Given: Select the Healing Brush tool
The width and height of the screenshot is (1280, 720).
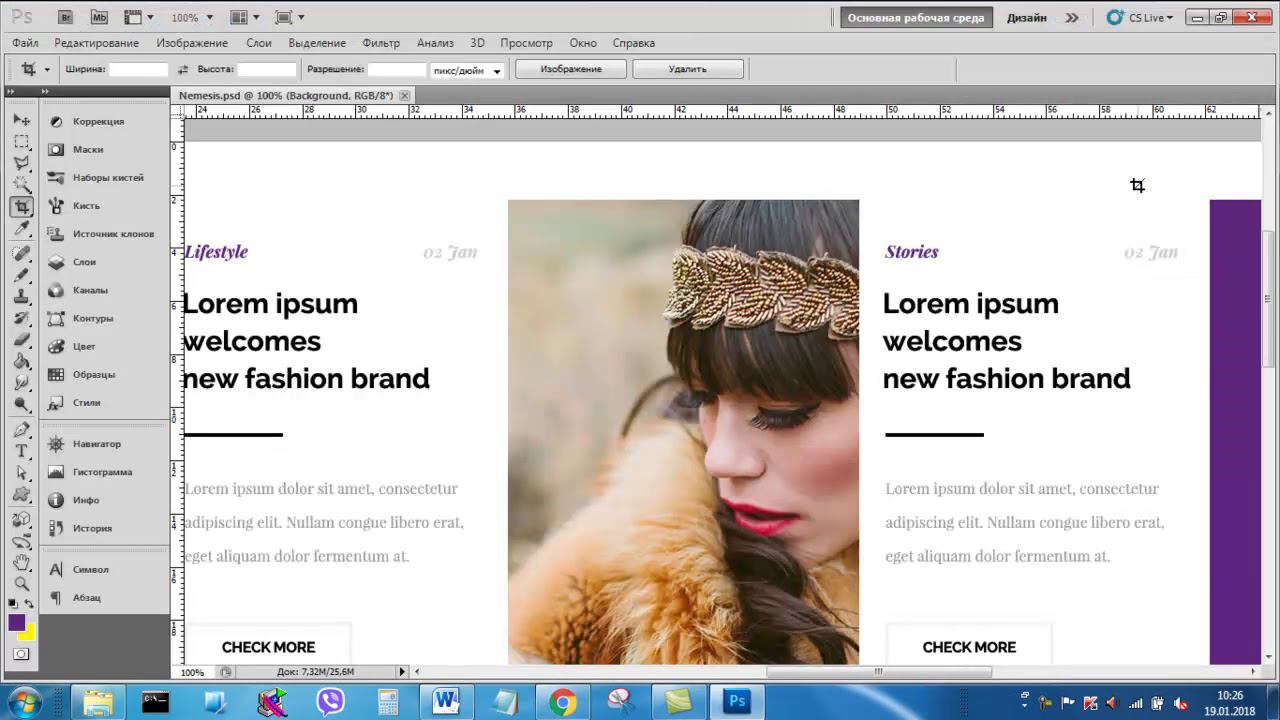Looking at the screenshot, I should click(21, 254).
